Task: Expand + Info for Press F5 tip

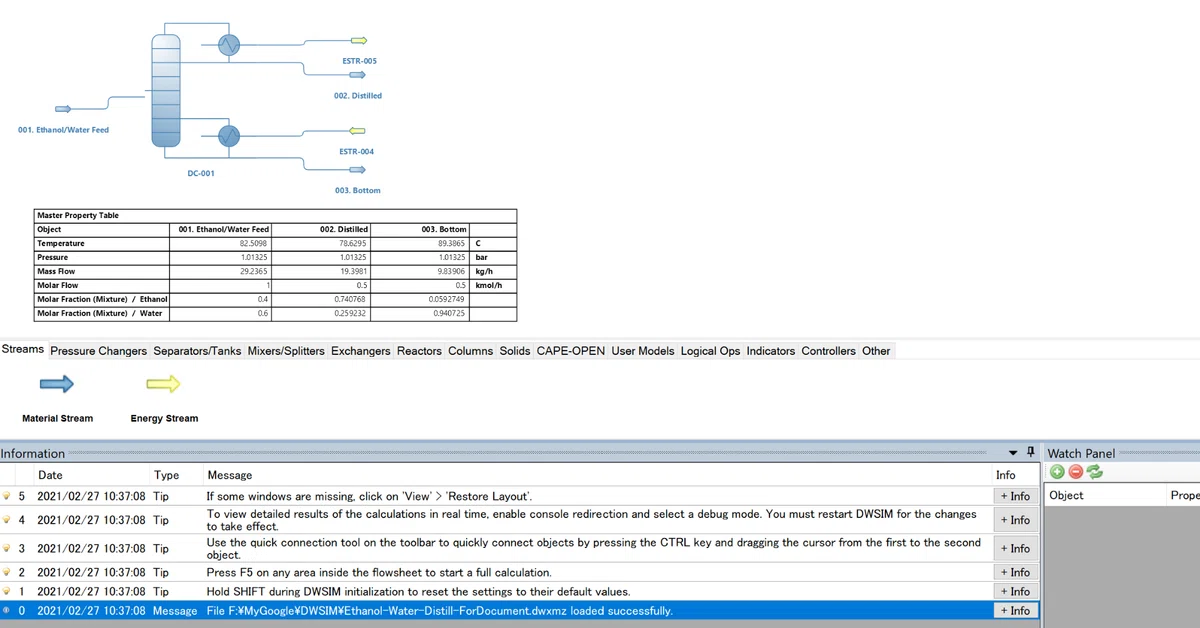Action: (x=1015, y=572)
